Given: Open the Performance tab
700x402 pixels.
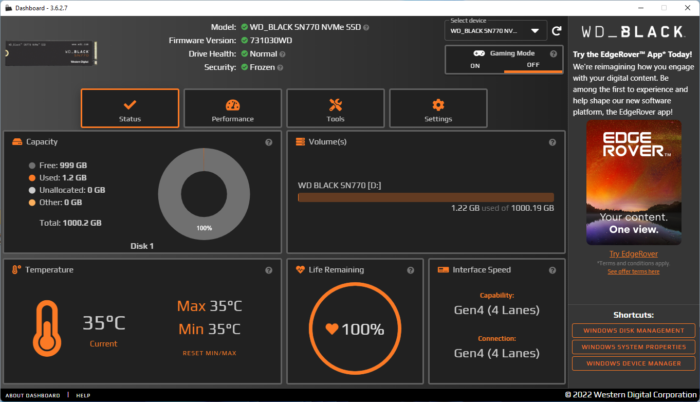Looking at the screenshot, I should pos(232,109).
